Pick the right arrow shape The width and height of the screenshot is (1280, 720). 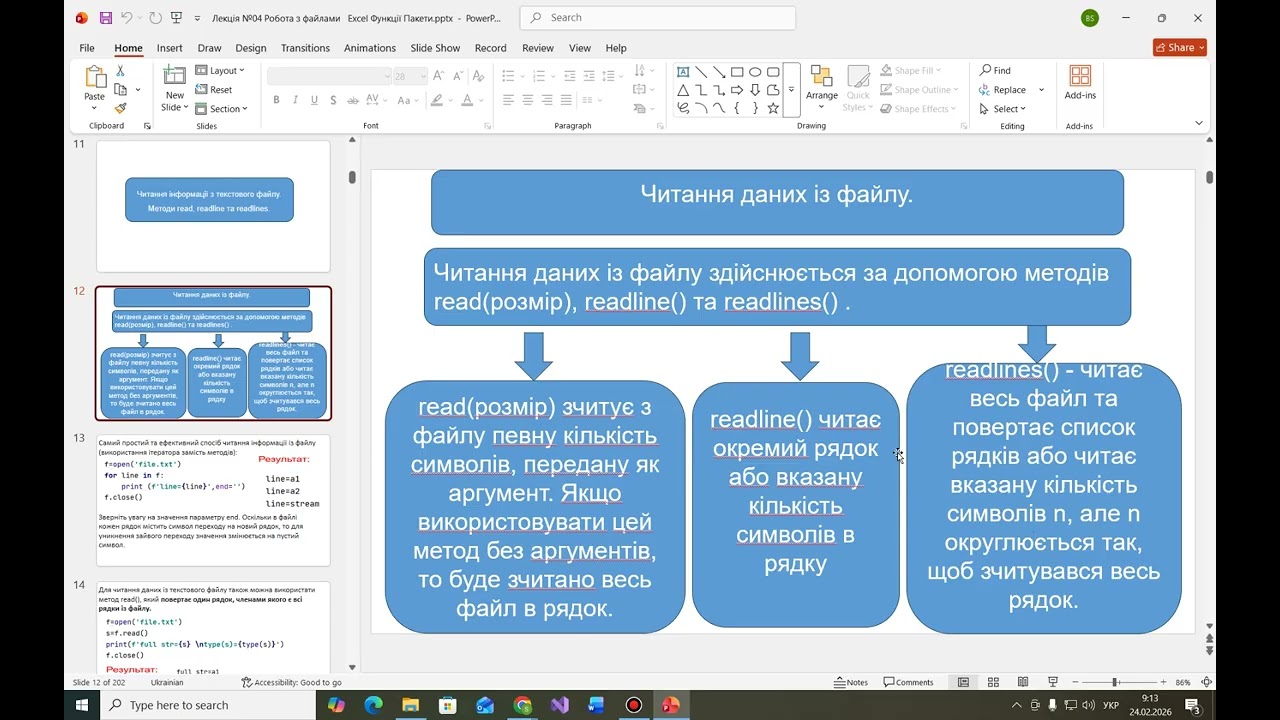pyautogui.click(x=737, y=90)
